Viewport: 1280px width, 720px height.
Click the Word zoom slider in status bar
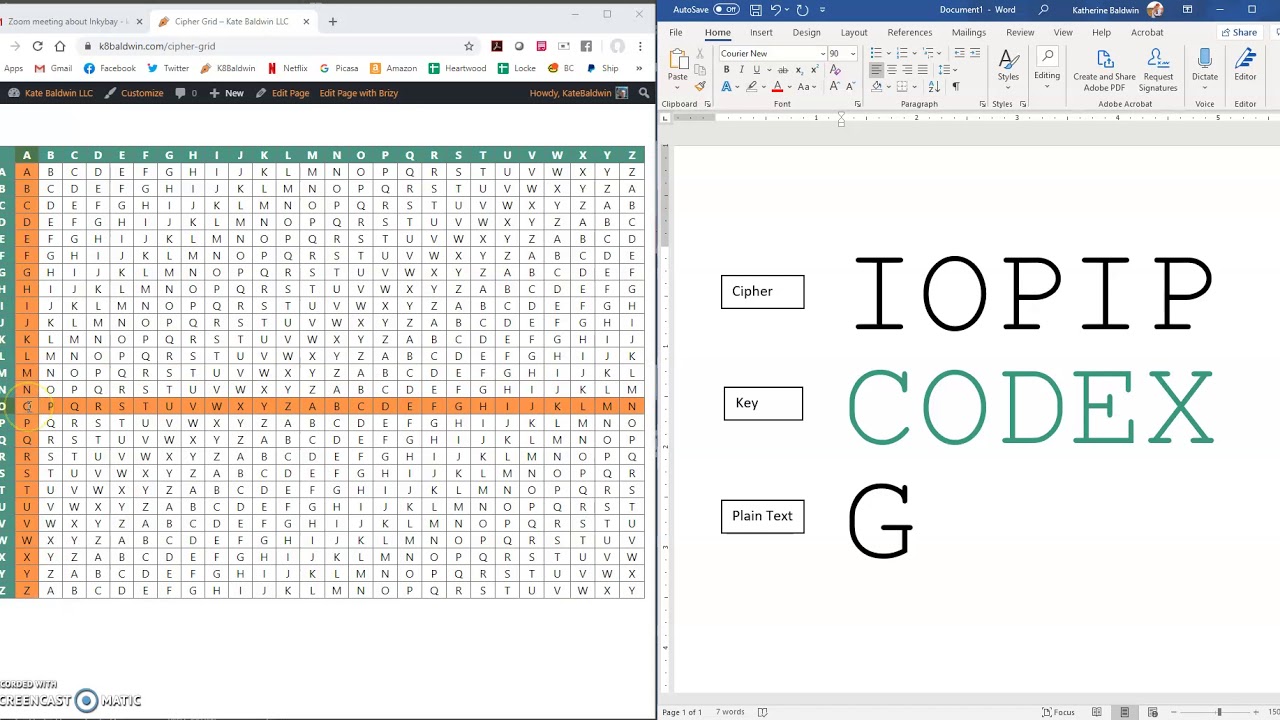[x=1218, y=712]
